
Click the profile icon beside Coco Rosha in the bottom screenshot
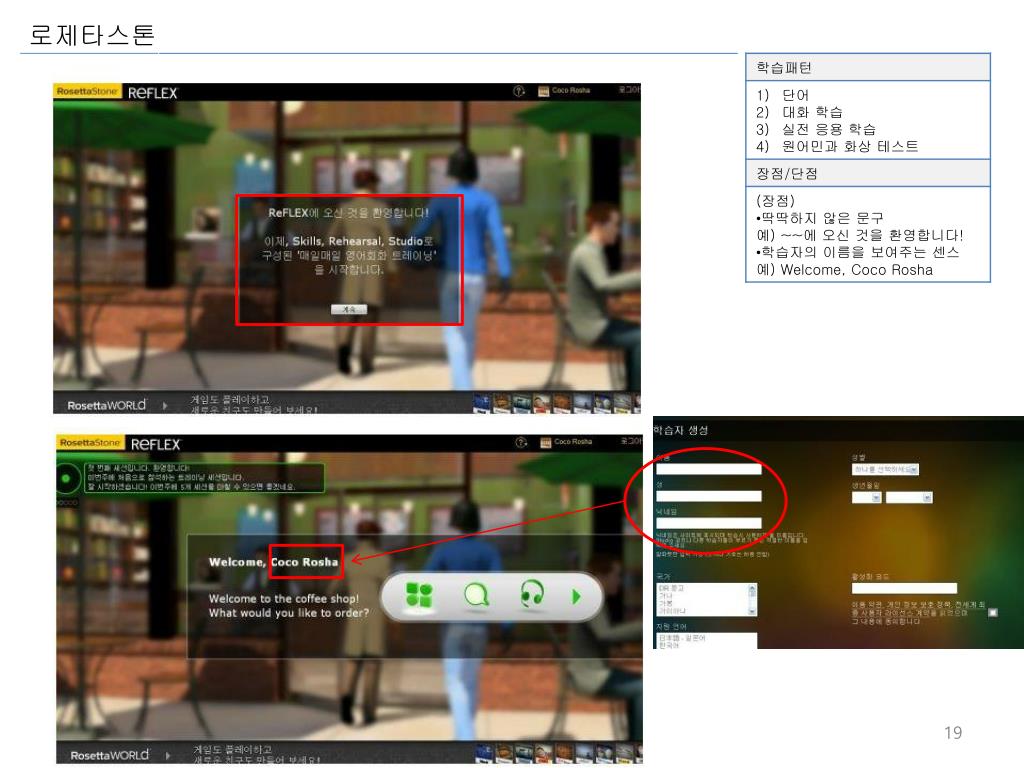[546, 442]
